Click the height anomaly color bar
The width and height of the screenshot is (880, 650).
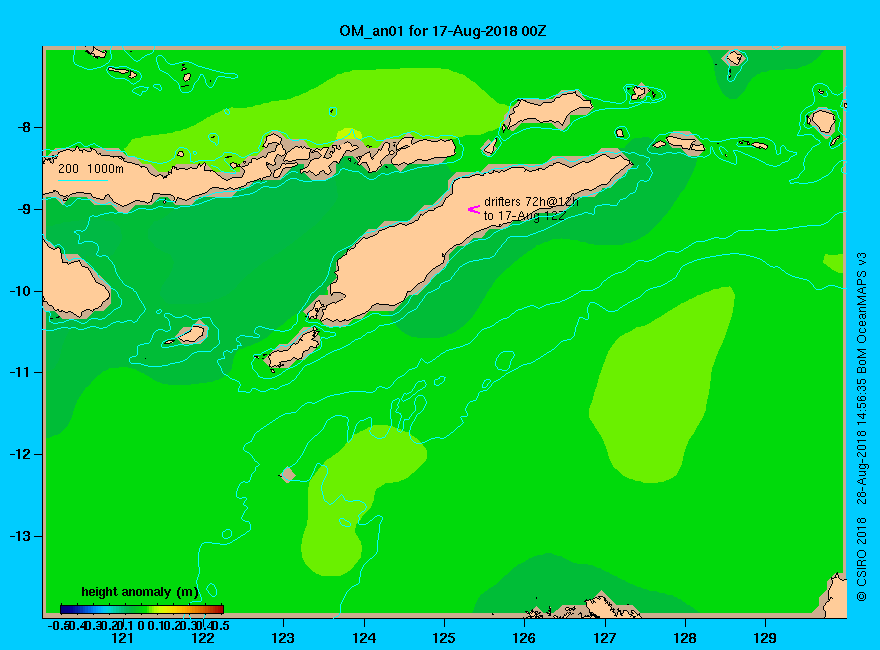142,609
